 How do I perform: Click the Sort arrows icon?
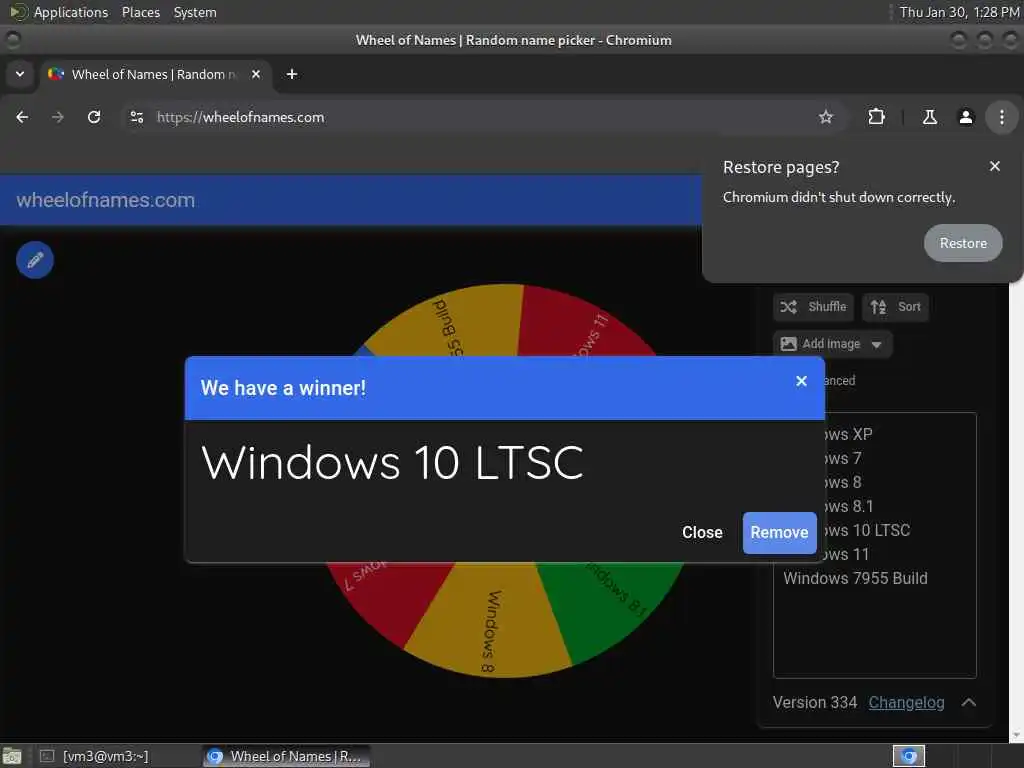[878, 307]
